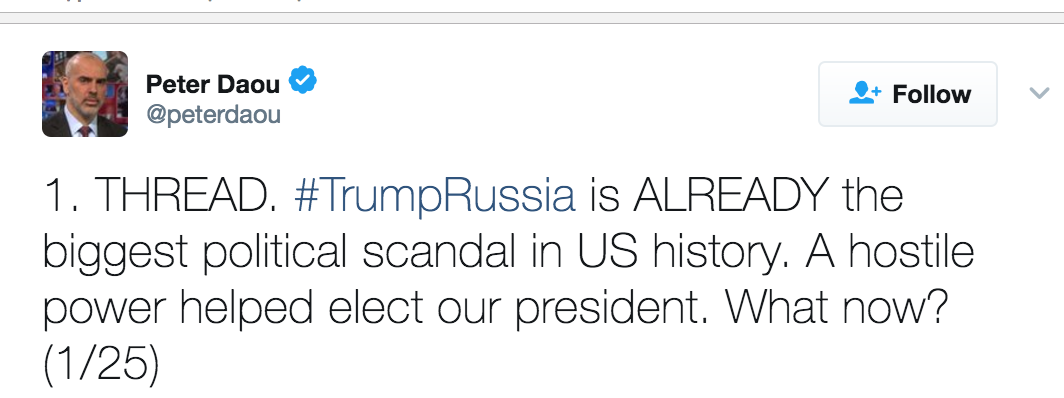The height and width of the screenshot is (398, 1064).
Task: Click the blue verified badge next to Peter Daou
Action: coord(303,80)
